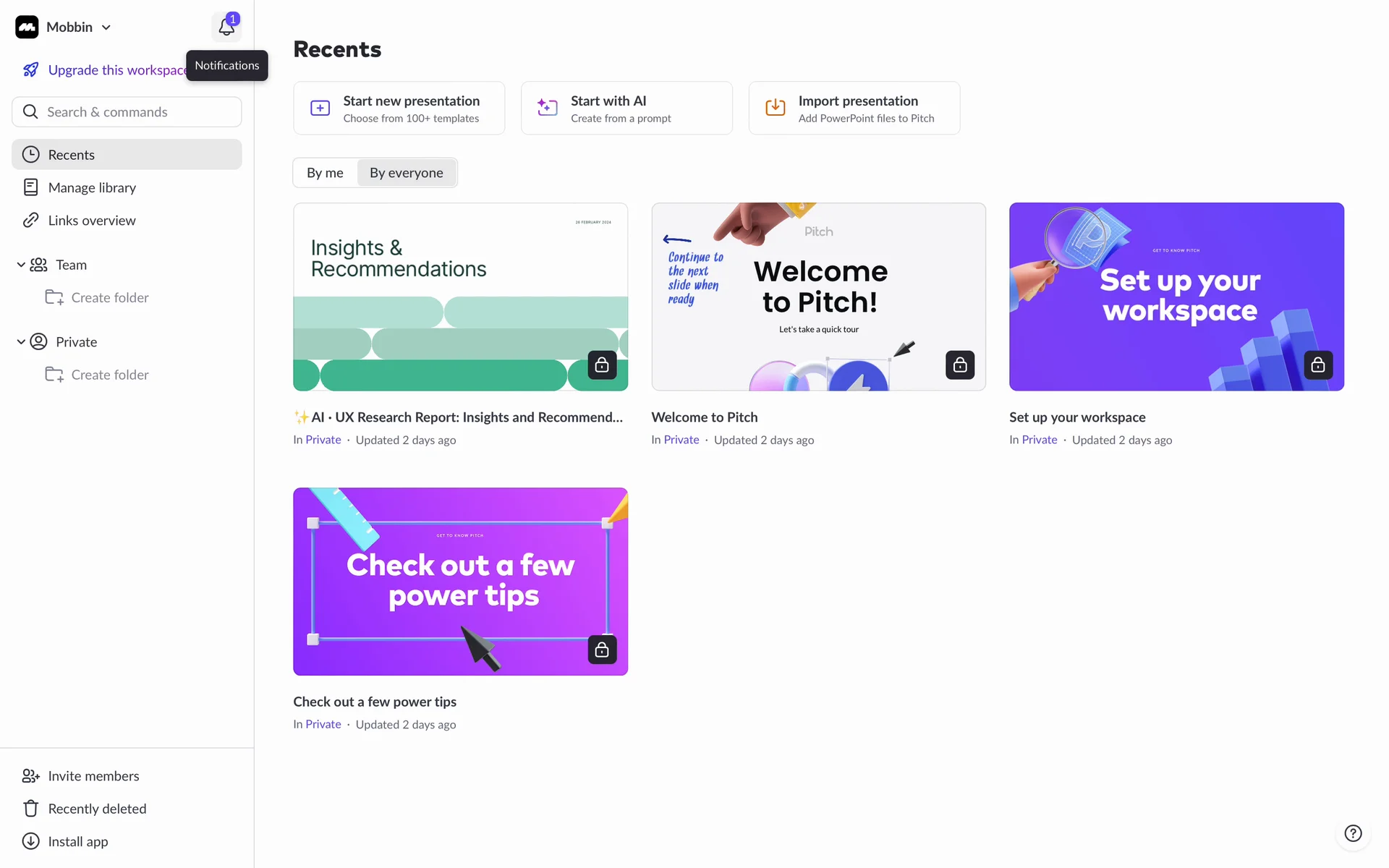This screenshot has width=1389, height=868.
Task: Collapse the Team section chevron
Action: tap(21, 265)
